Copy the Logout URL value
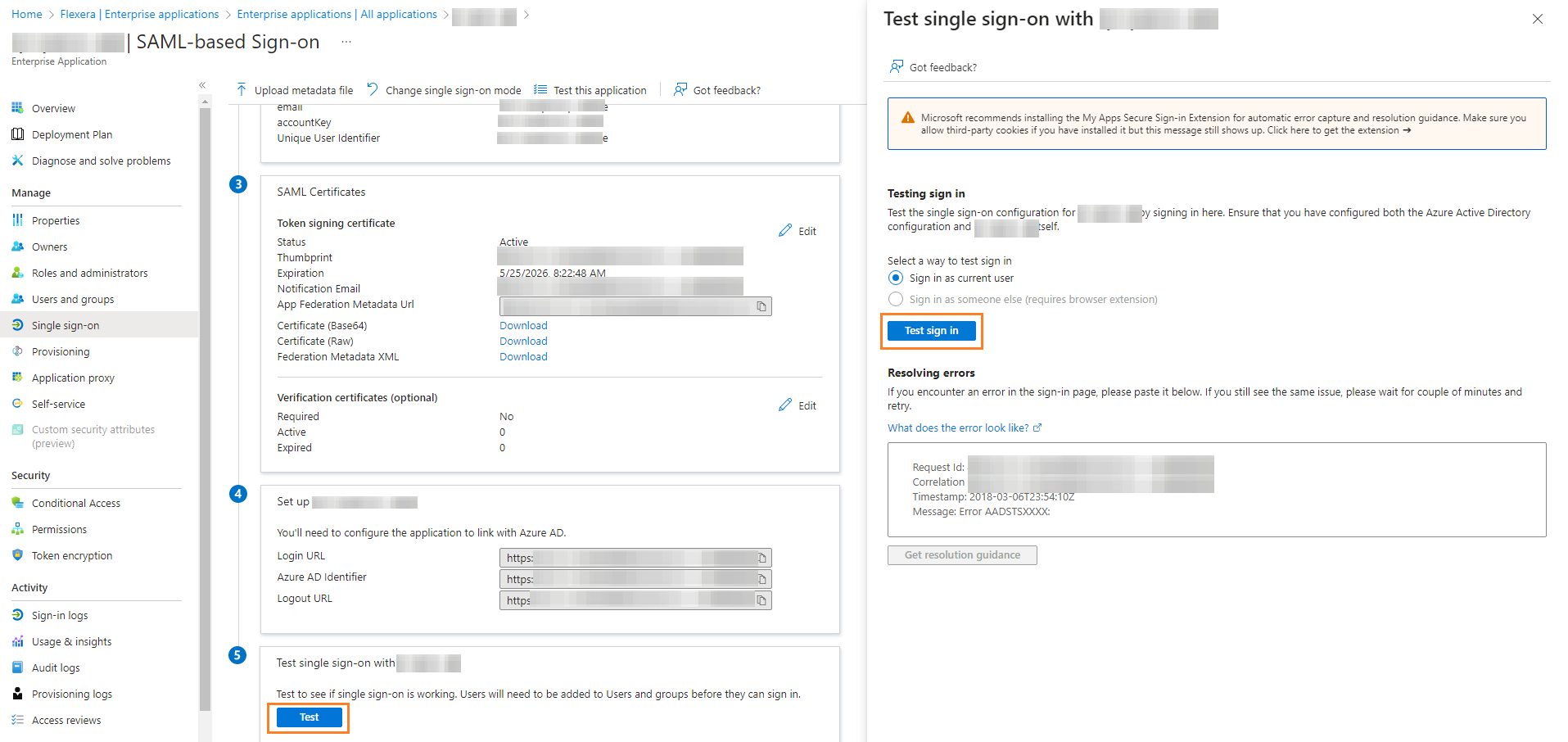The width and height of the screenshot is (1568, 742). tap(761, 600)
